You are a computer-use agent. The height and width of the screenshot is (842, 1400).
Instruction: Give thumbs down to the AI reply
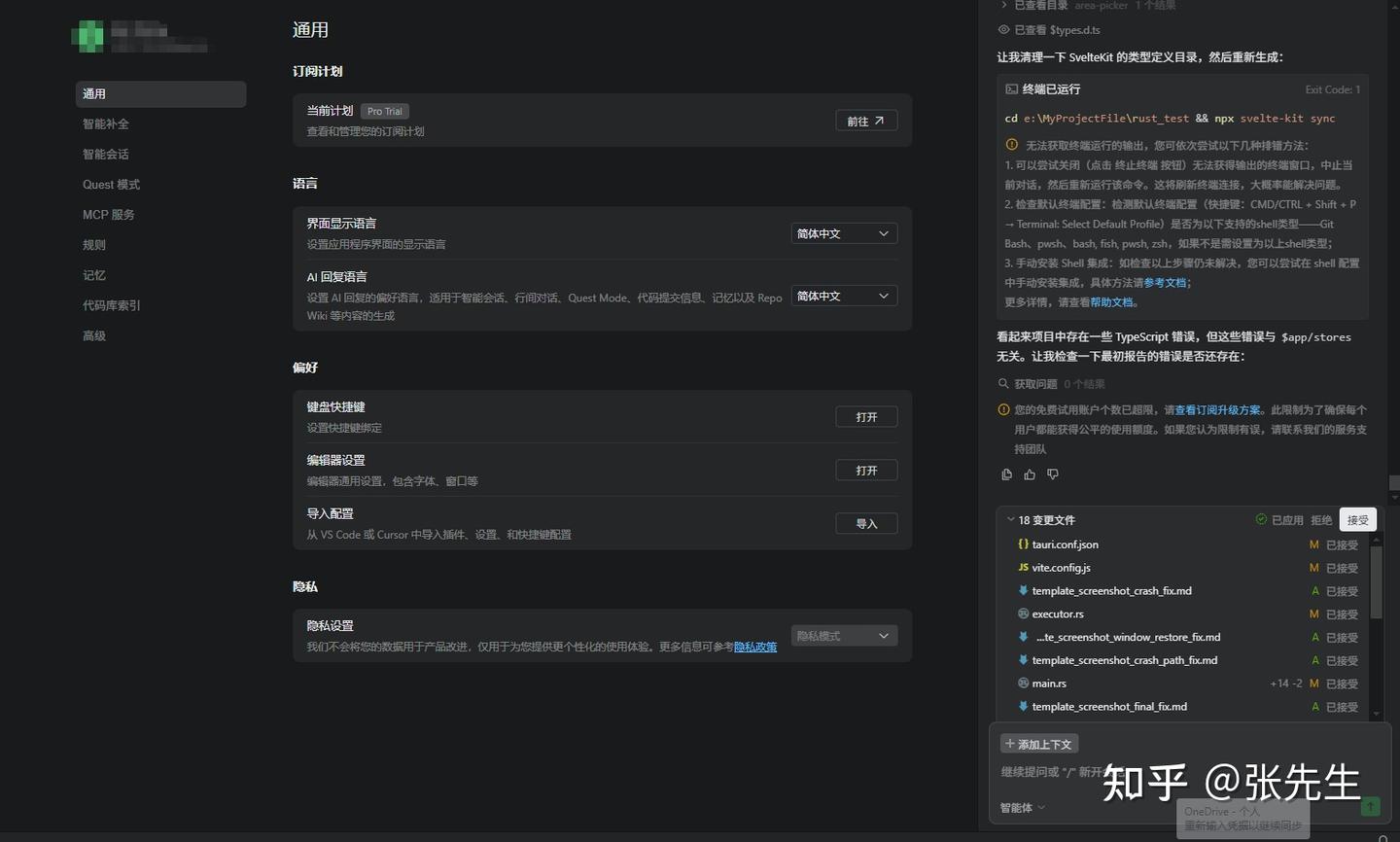pos(1053,474)
